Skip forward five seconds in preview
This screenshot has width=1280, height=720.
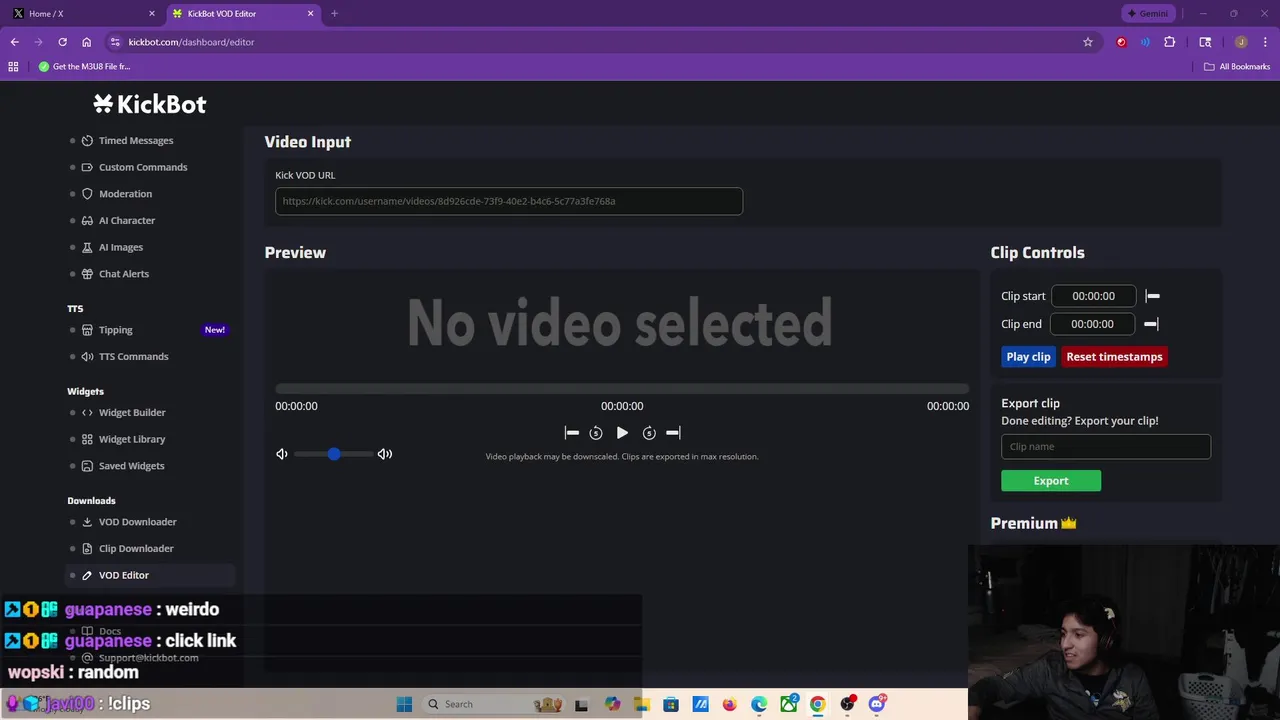649,433
